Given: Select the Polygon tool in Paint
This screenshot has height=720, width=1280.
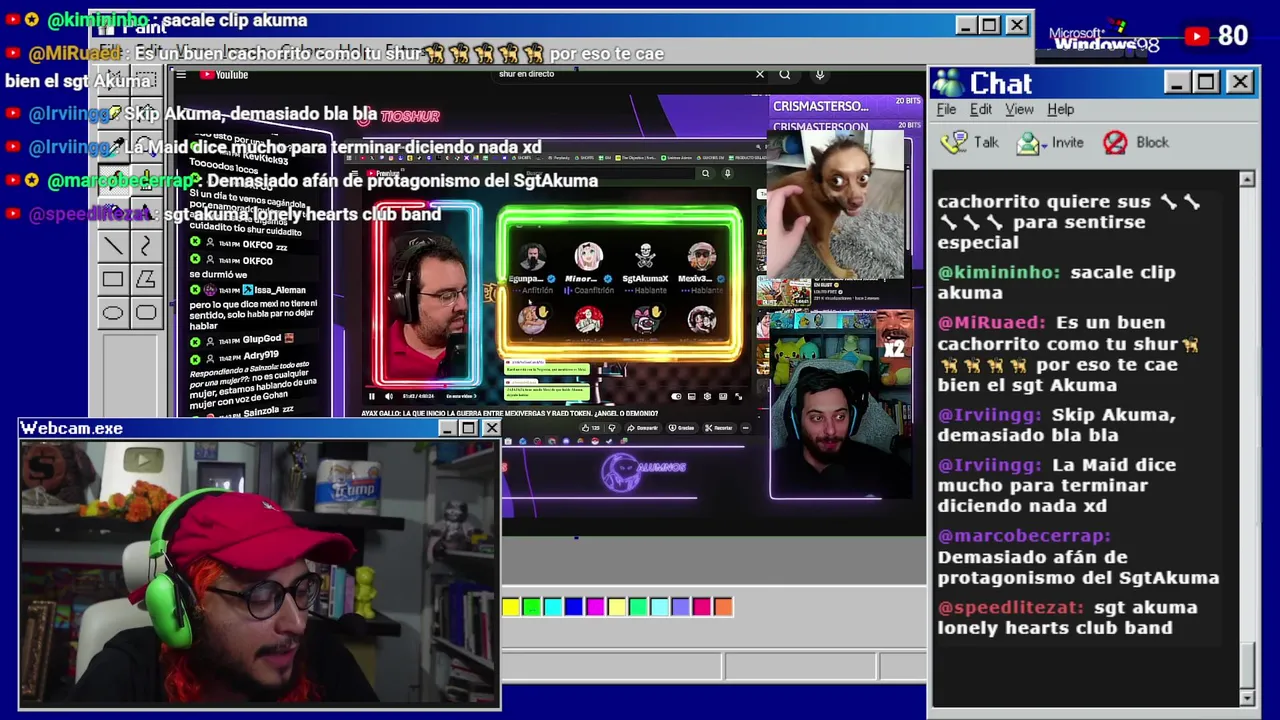Looking at the screenshot, I should click(x=146, y=279).
